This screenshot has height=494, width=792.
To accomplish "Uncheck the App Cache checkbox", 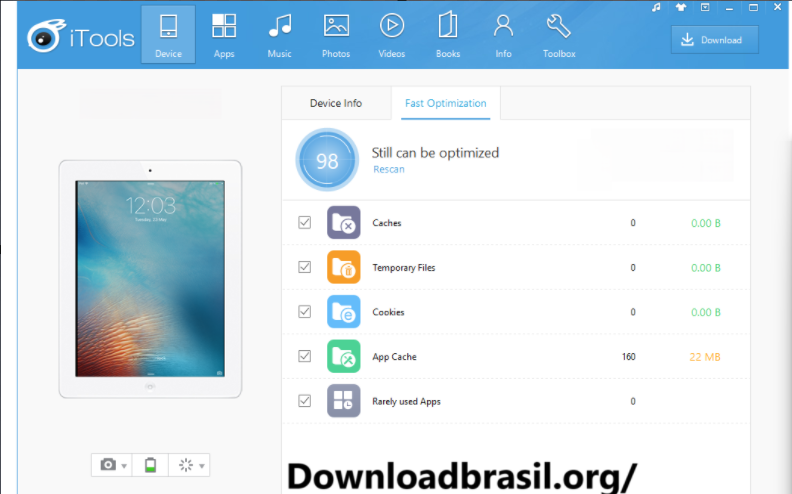I will click(305, 356).
